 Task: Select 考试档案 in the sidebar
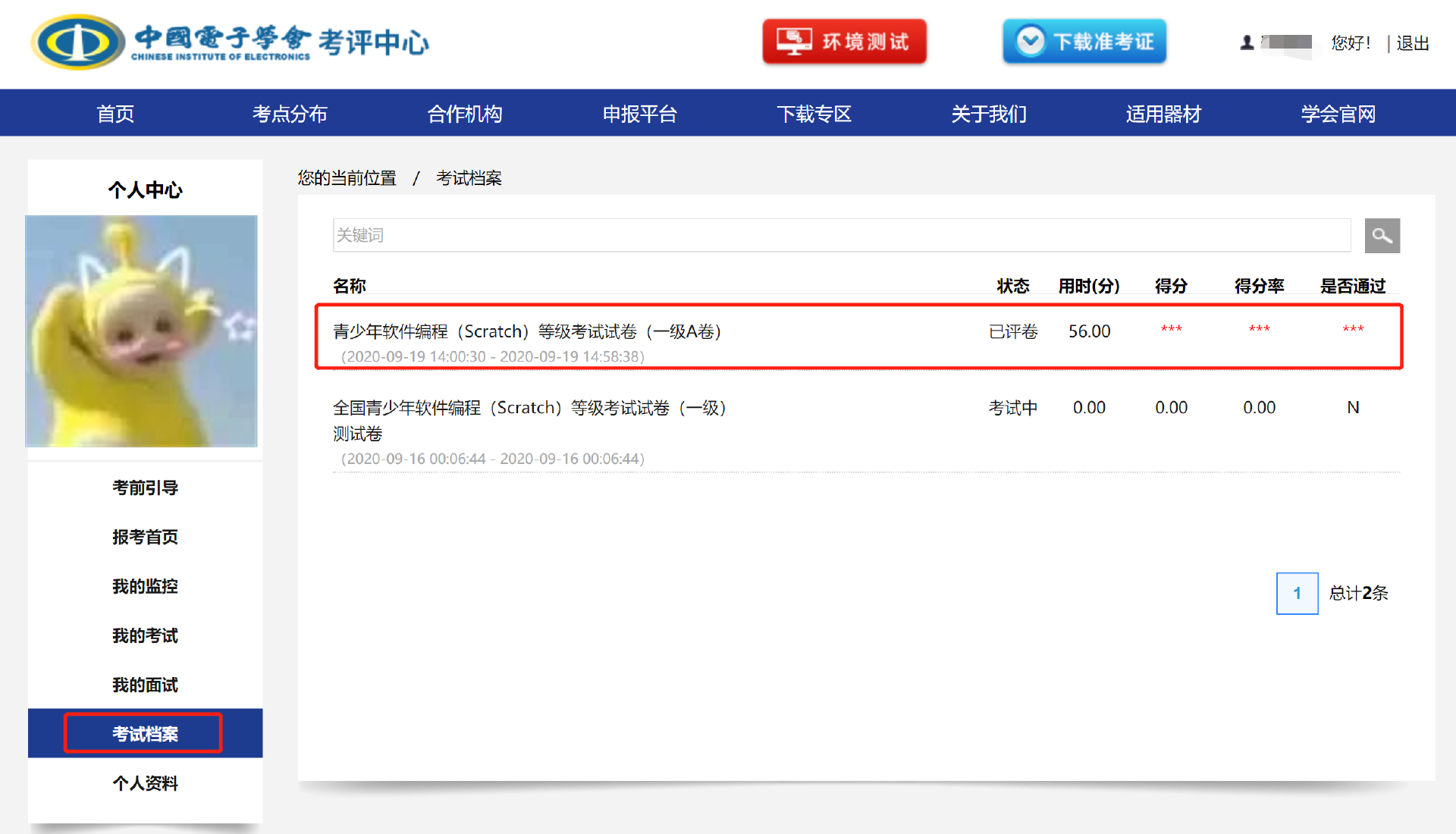[x=145, y=733]
